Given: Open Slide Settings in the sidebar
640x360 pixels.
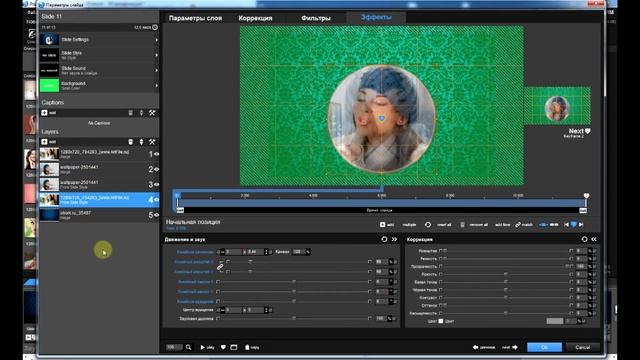Looking at the screenshot, I should (x=99, y=40).
